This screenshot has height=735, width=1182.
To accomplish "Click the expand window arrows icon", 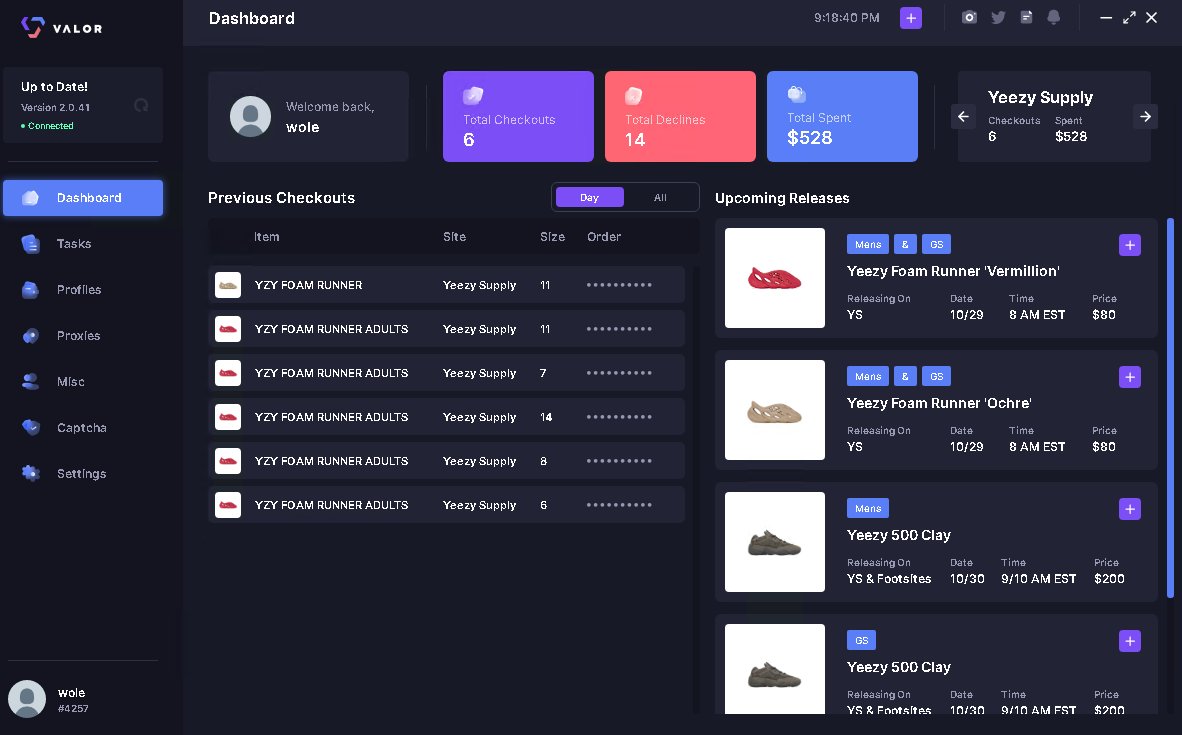I will click(1128, 17).
